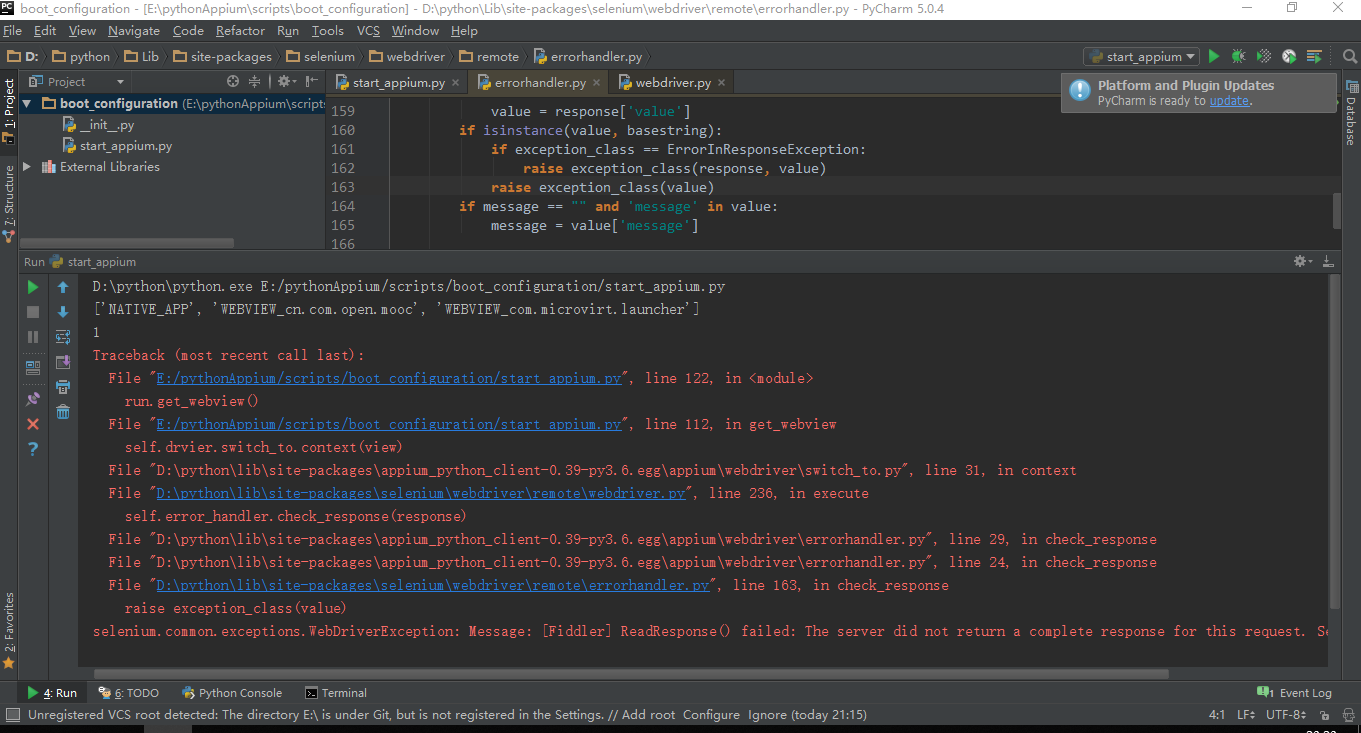Click the Project panel horizontal scrollbar

[127, 242]
